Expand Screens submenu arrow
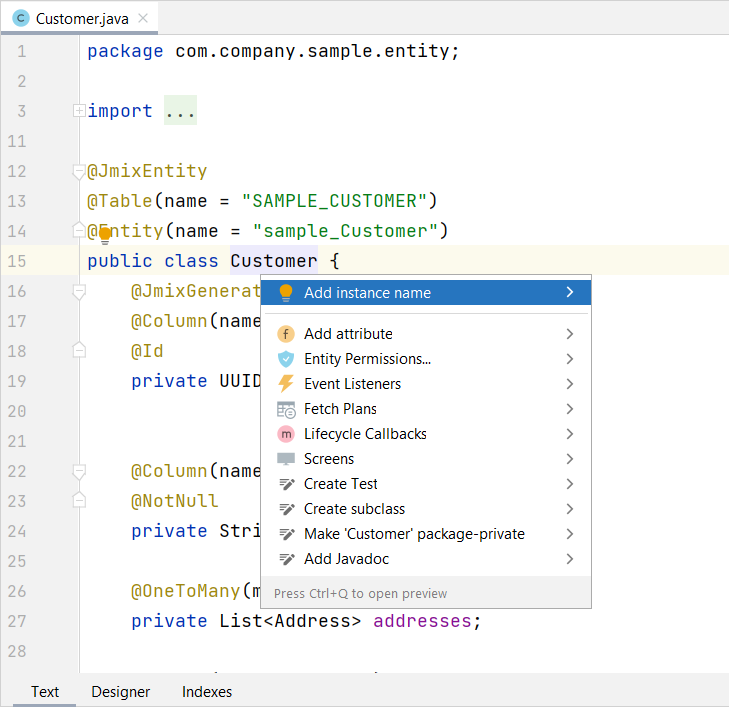 (570, 459)
